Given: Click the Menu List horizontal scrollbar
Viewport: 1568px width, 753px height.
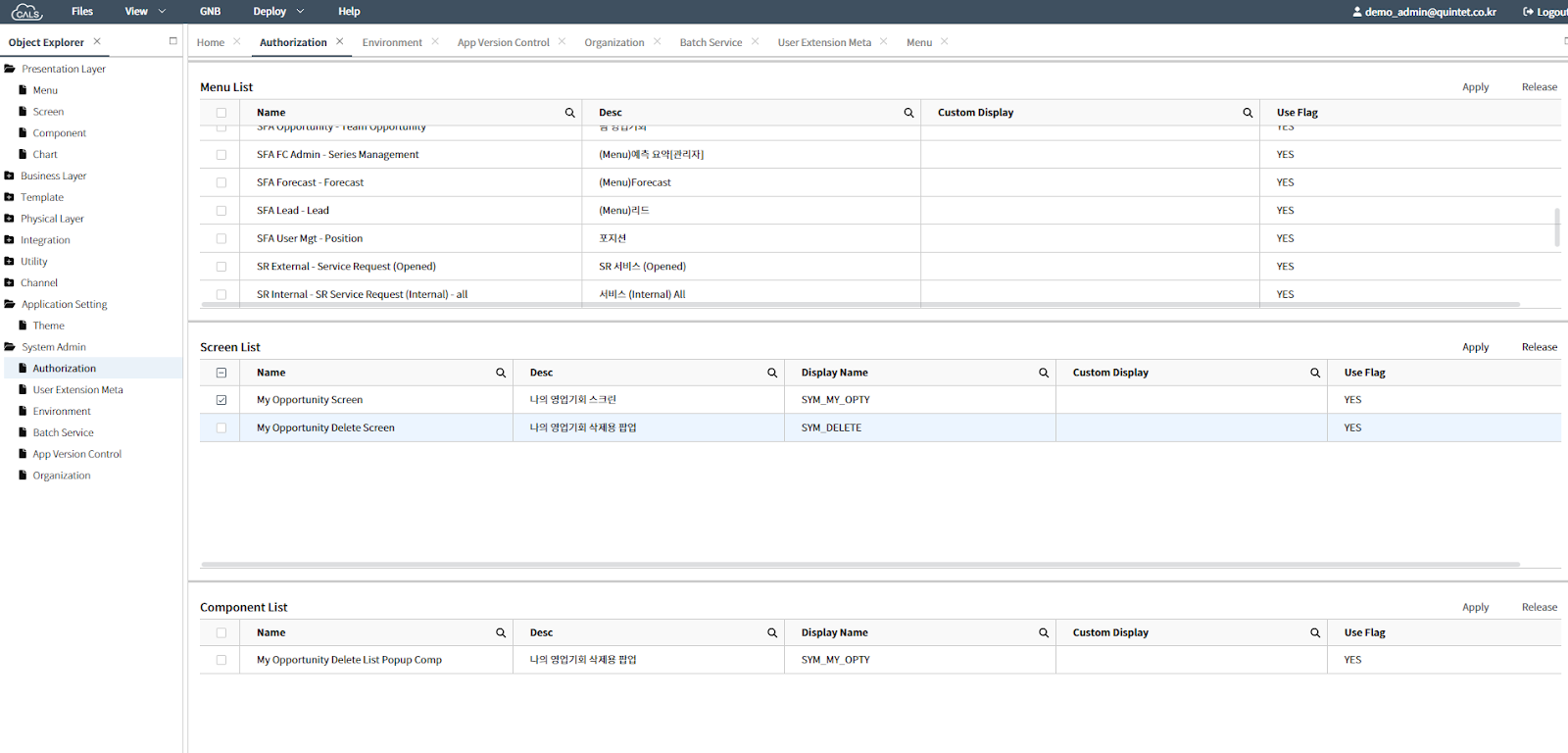Looking at the screenshot, I should (860, 304).
